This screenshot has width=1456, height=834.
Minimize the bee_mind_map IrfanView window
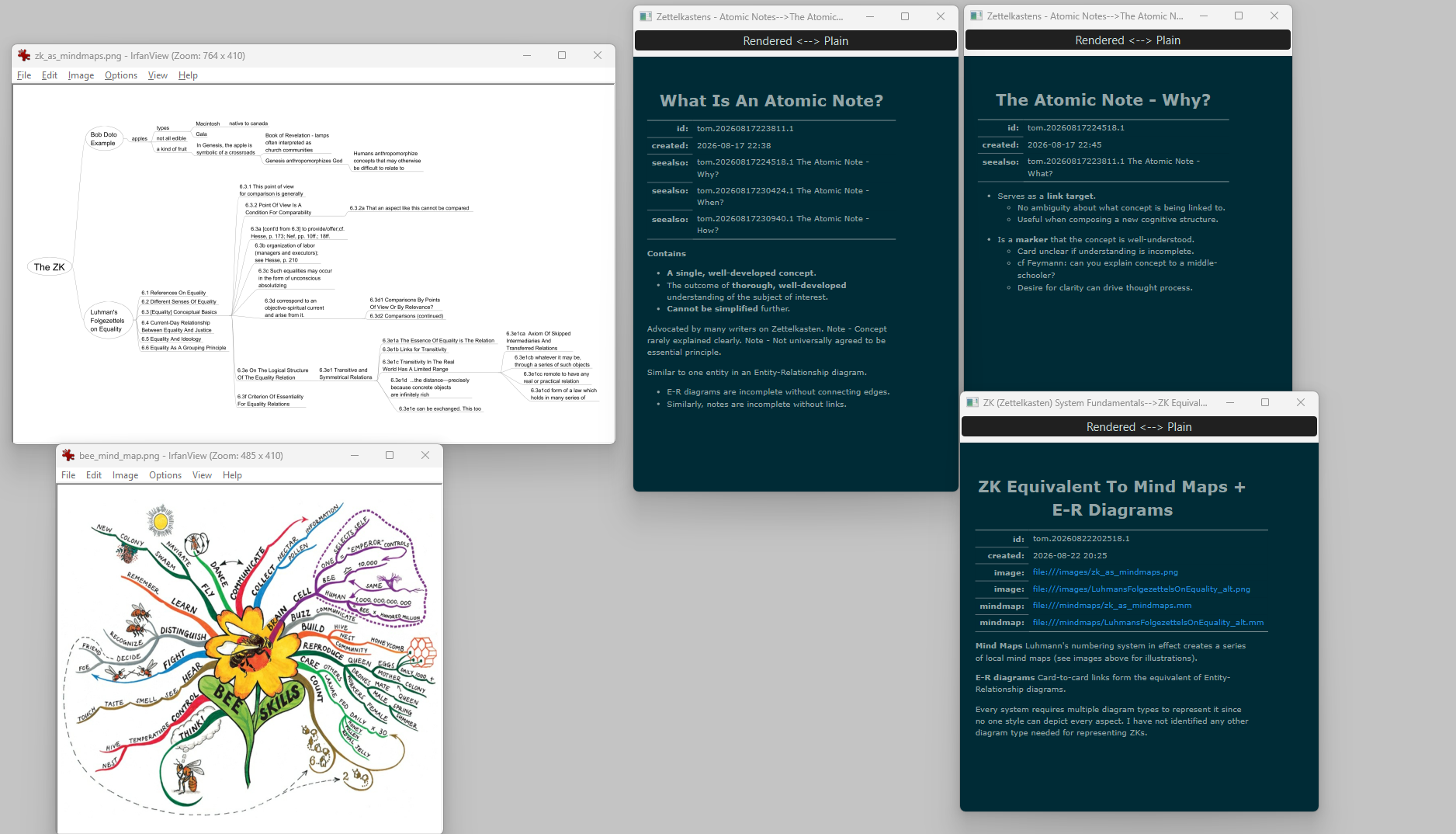pyautogui.click(x=355, y=455)
